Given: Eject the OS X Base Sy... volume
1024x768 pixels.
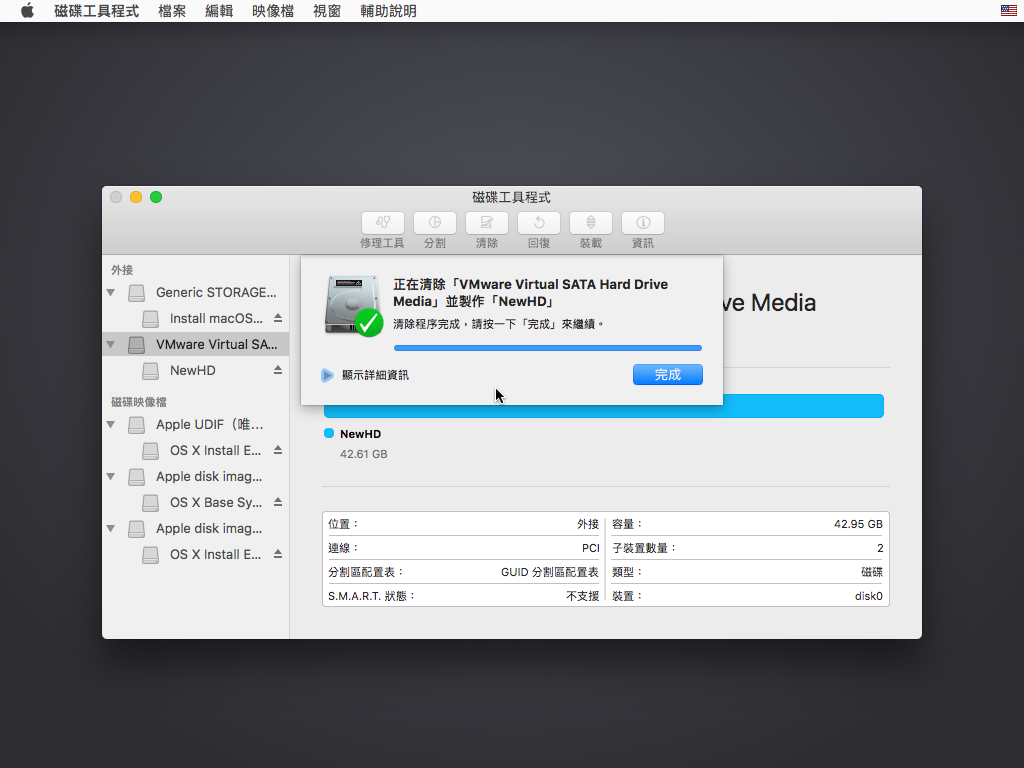Looking at the screenshot, I should (x=278, y=502).
